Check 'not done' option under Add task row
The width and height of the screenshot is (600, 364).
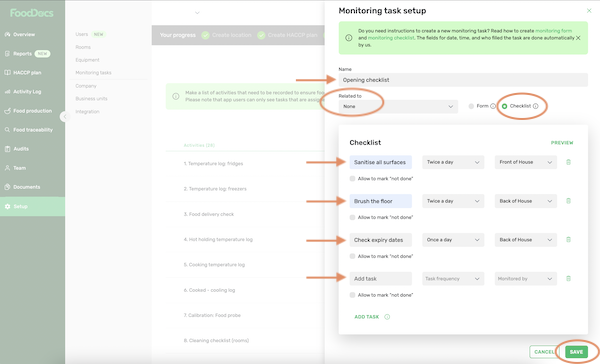[352, 295]
